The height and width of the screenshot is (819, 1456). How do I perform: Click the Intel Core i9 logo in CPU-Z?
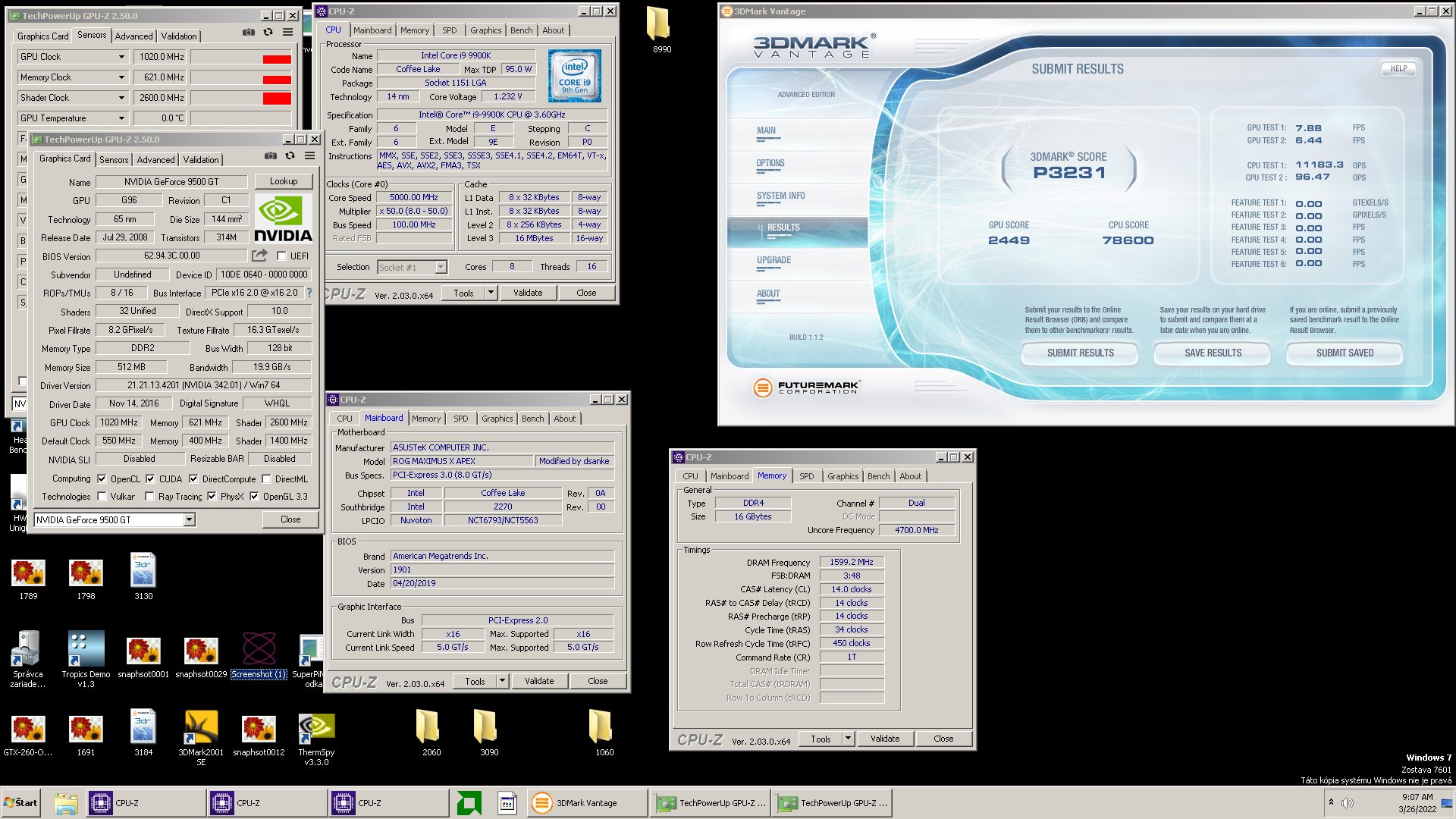click(x=575, y=76)
